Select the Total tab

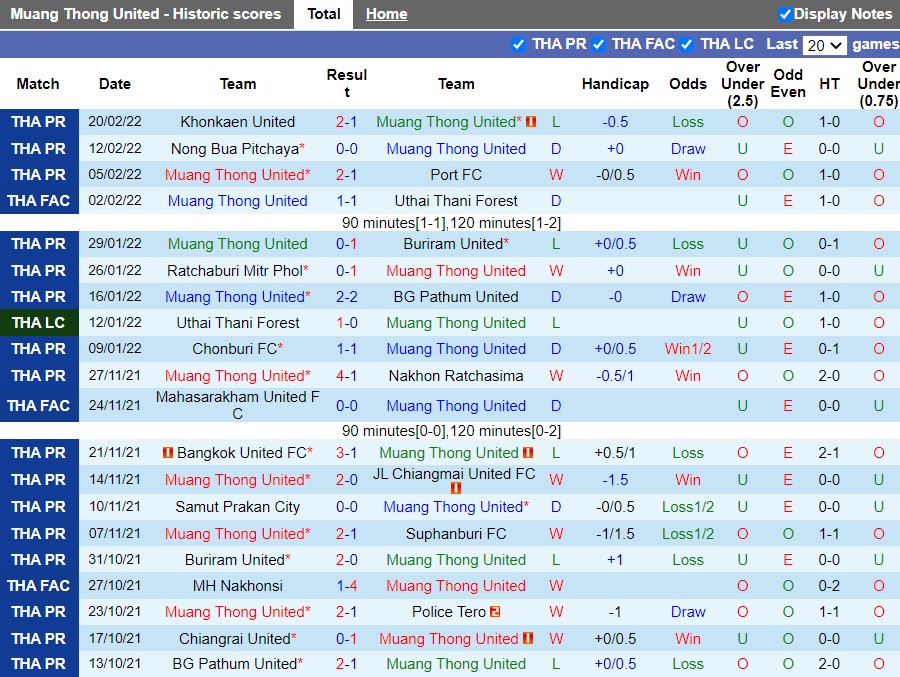[x=323, y=13]
